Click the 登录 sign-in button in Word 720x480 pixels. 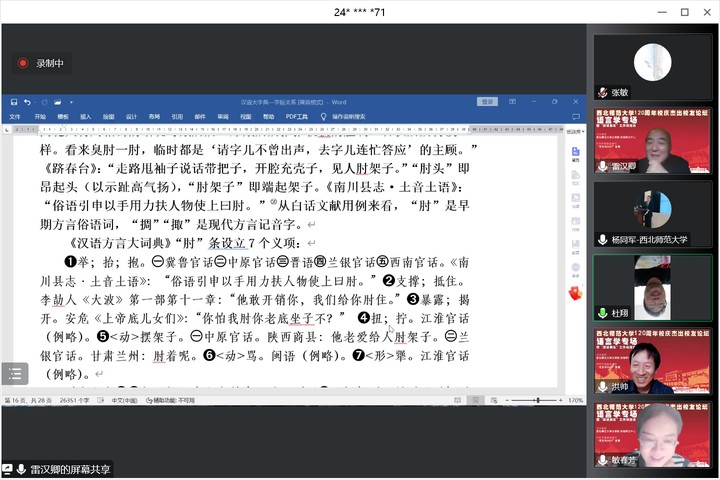[x=487, y=102]
